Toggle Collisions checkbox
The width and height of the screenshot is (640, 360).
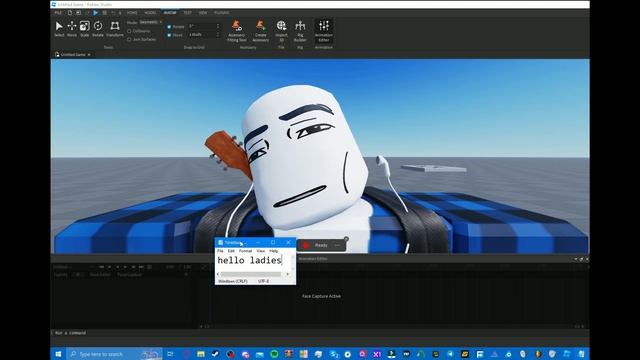[x=129, y=31]
